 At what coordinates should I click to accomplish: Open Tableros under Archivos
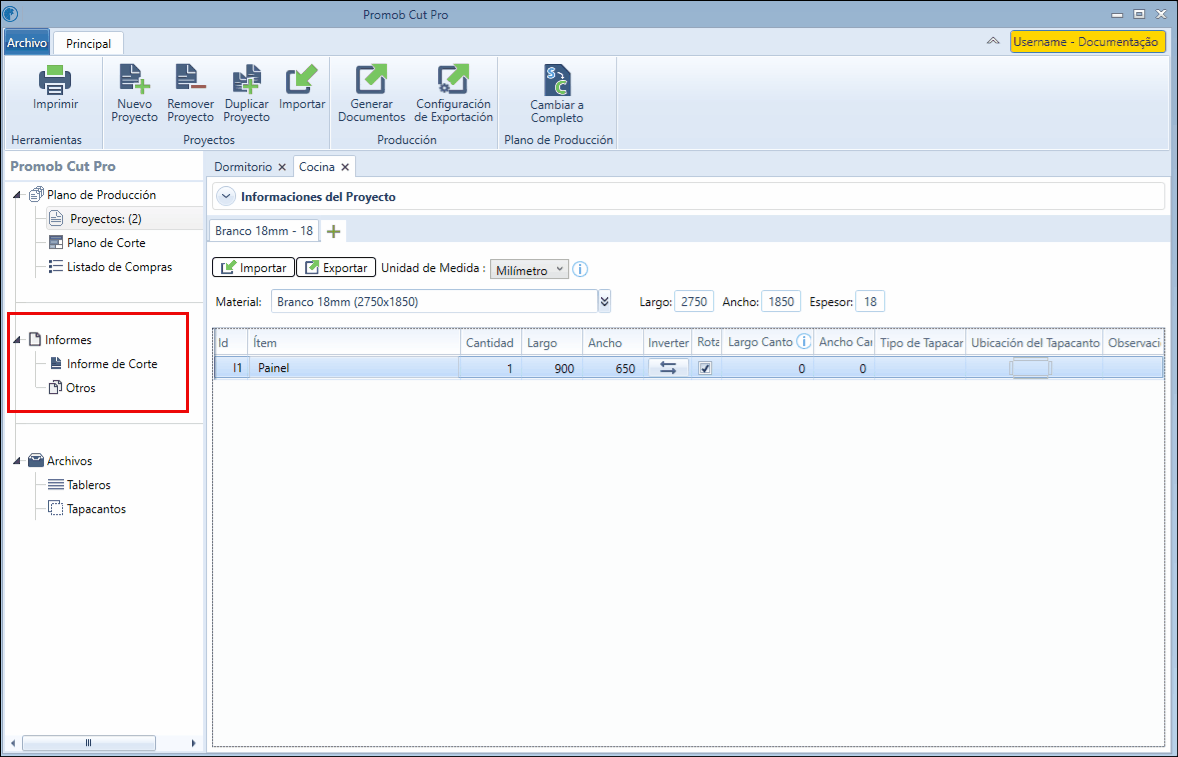pos(89,484)
